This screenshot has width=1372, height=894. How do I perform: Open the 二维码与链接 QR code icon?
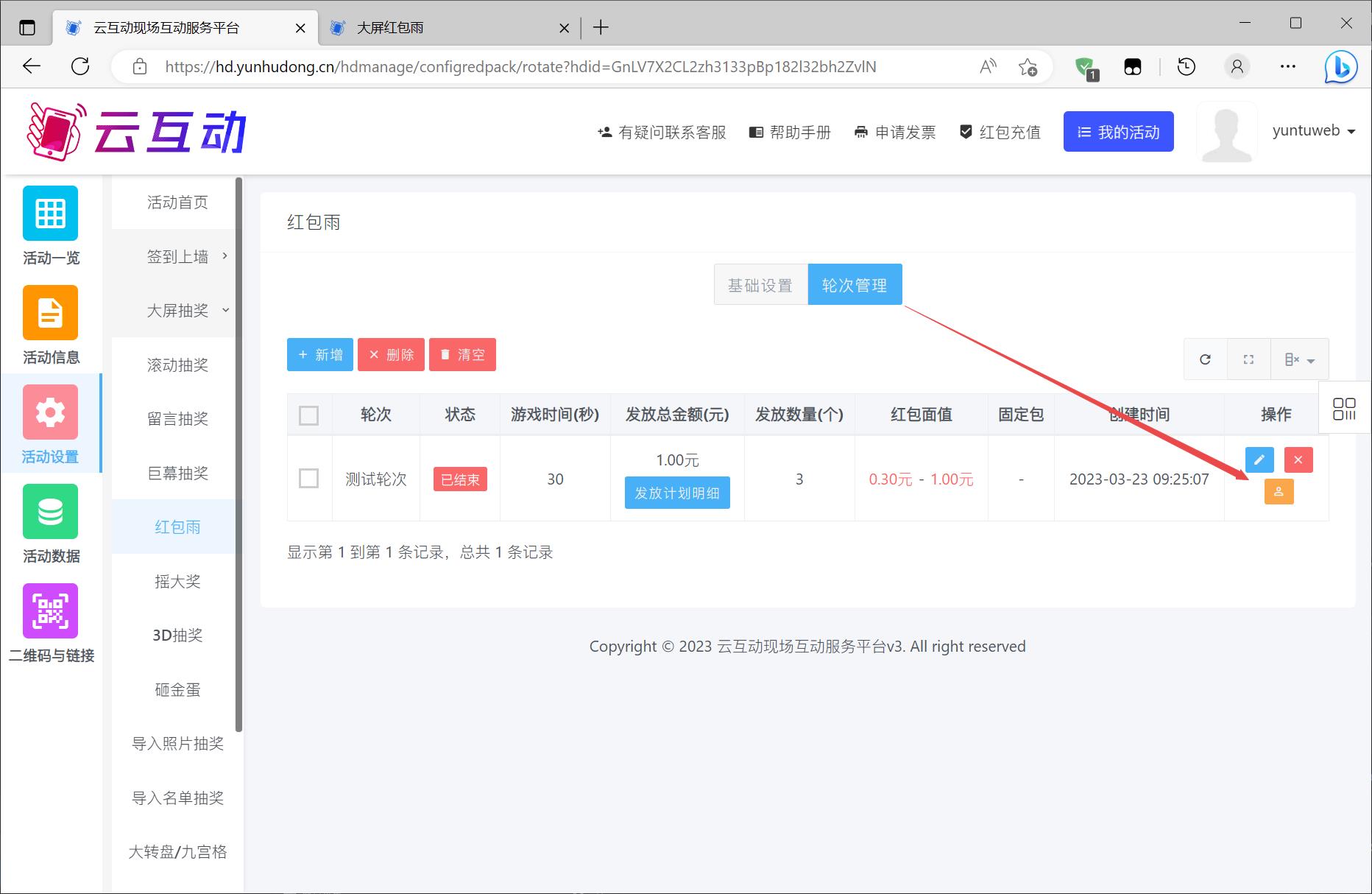pyautogui.click(x=50, y=611)
